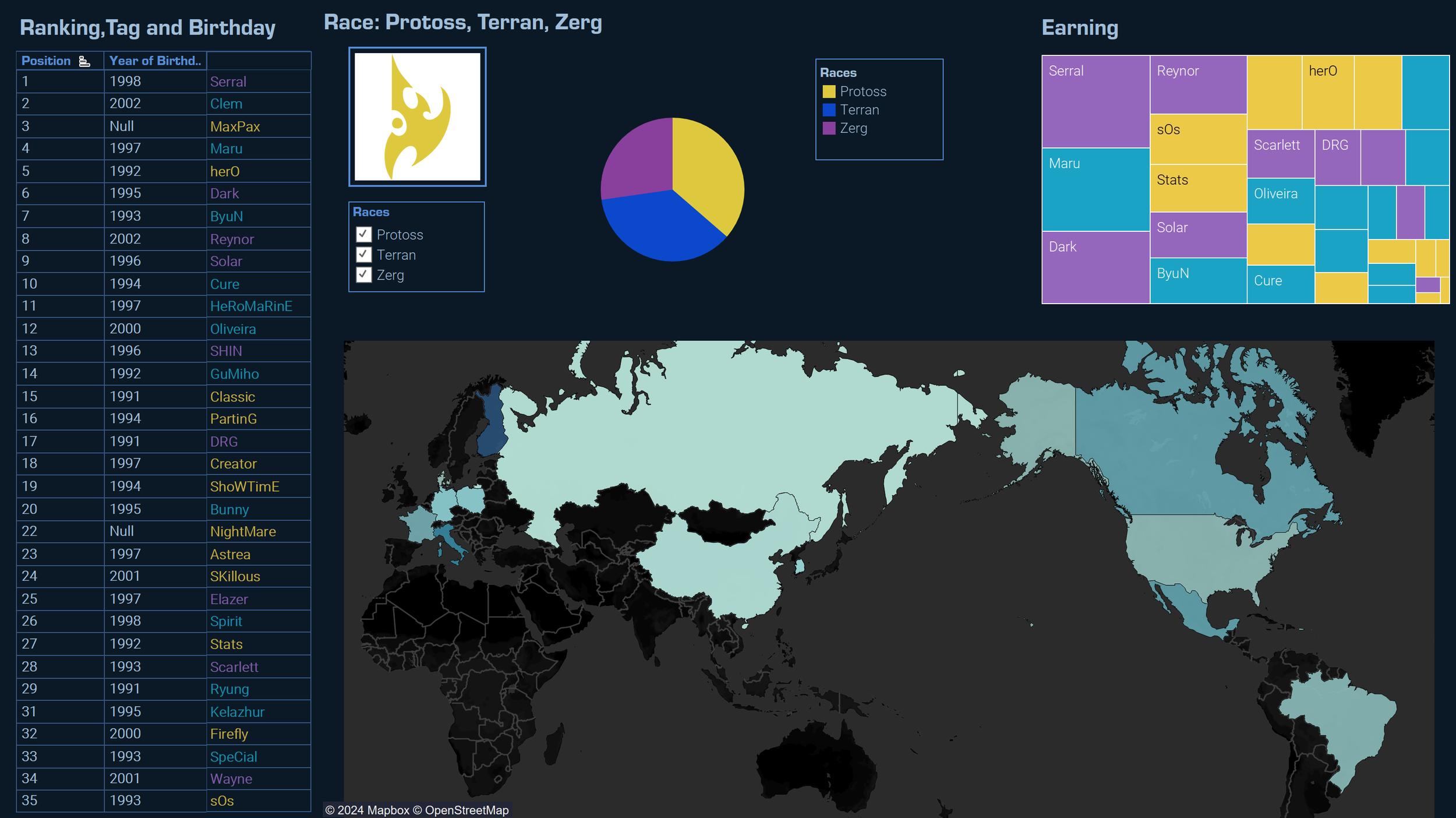
Task: Open the Mapbox attribution link
Action: coord(367,810)
